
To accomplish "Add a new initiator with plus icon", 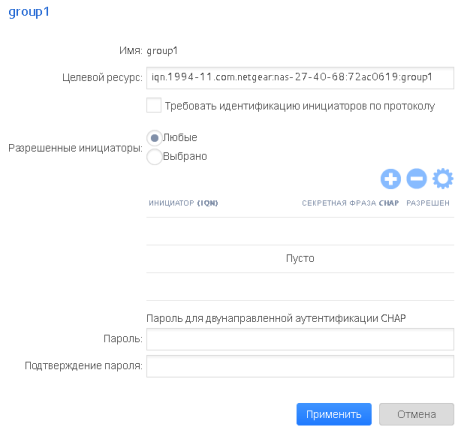I will pos(390,179).
